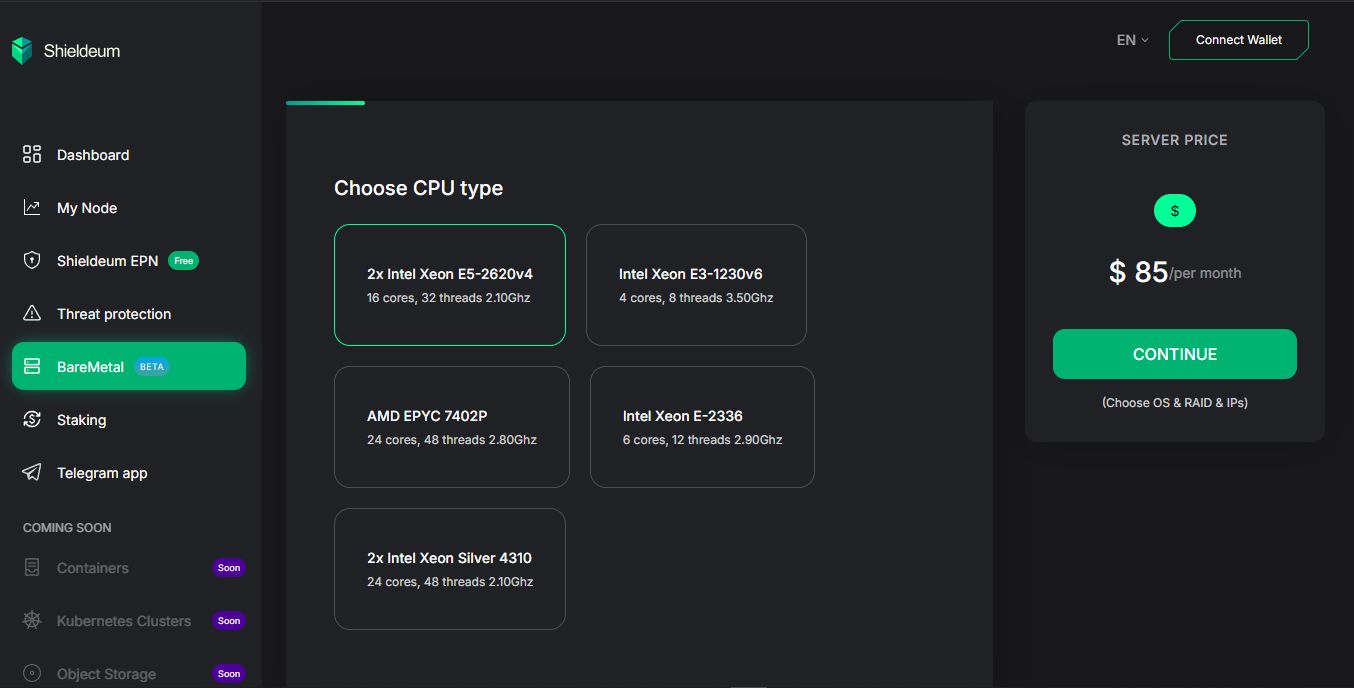Click the Free badge next to Shieldeum EPN
Screen dimensions: 1354x688
point(183,261)
